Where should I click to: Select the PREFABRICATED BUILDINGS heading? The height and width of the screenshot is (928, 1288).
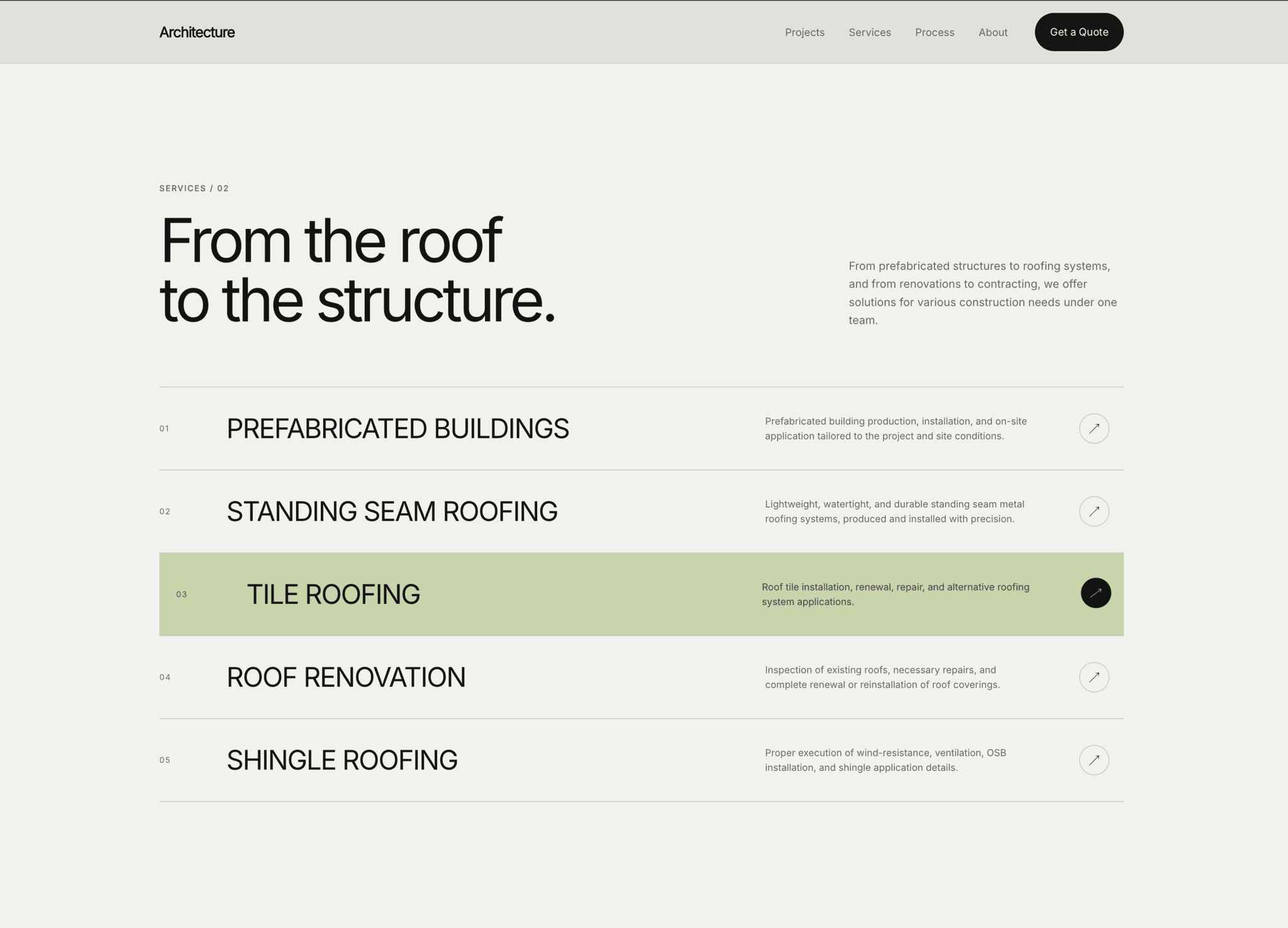[x=397, y=428]
